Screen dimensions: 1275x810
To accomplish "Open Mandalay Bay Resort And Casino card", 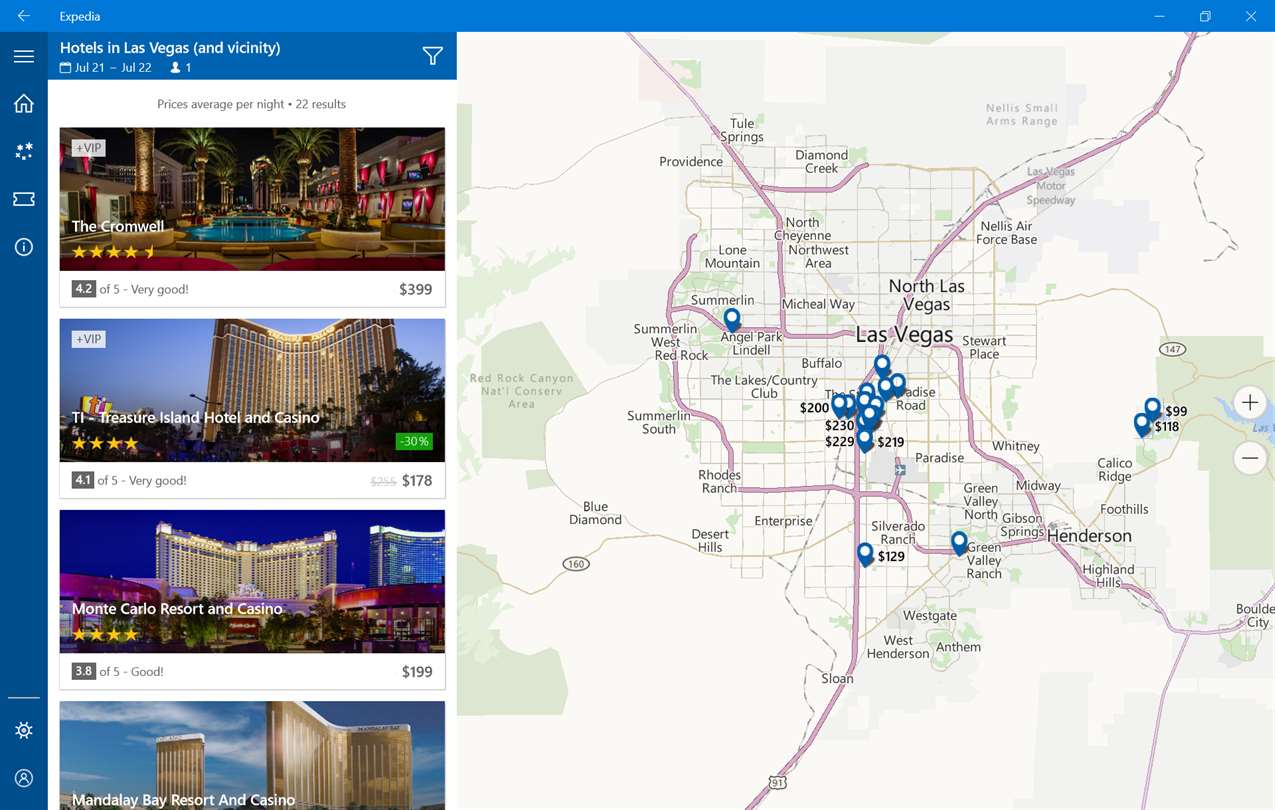I will (x=252, y=755).
